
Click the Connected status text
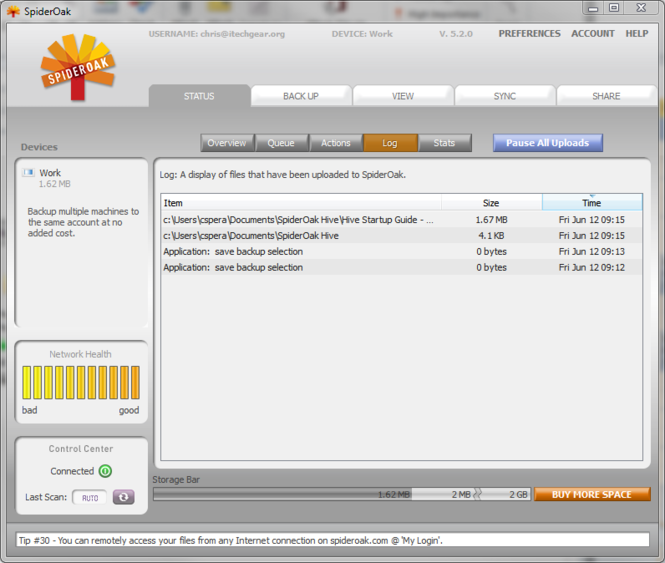coord(72,471)
